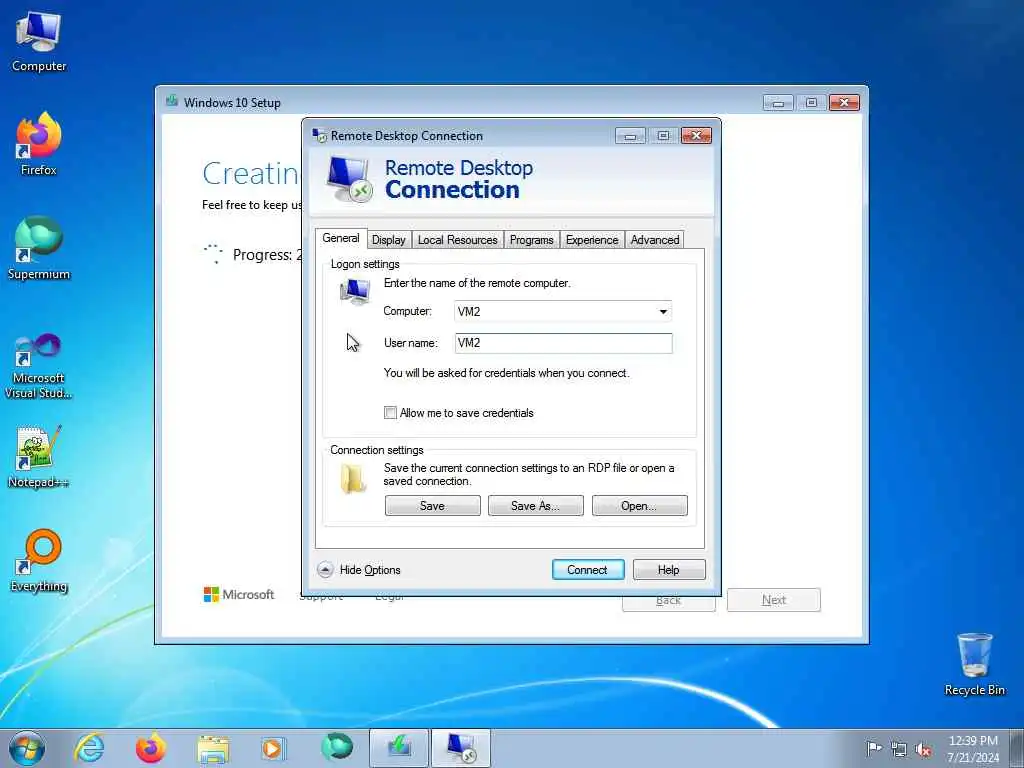Click the Help button

coord(669,569)
